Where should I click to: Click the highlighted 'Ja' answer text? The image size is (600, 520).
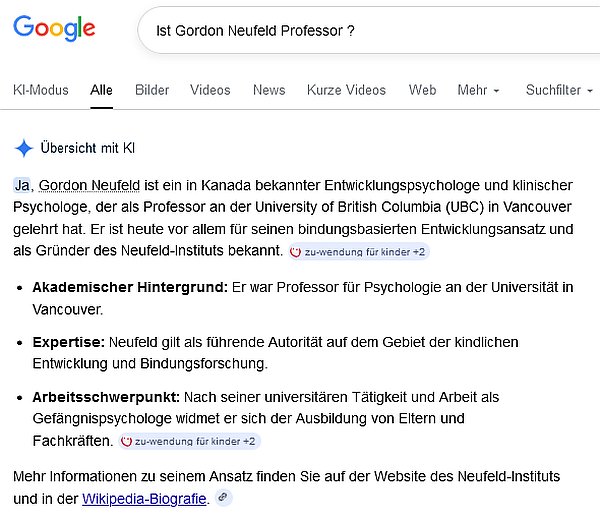(22, 185)
